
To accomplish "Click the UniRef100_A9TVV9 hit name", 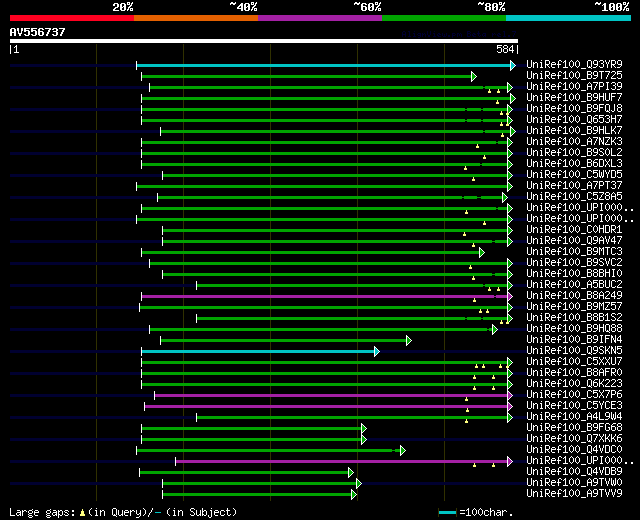I will [x=574, y=494].
